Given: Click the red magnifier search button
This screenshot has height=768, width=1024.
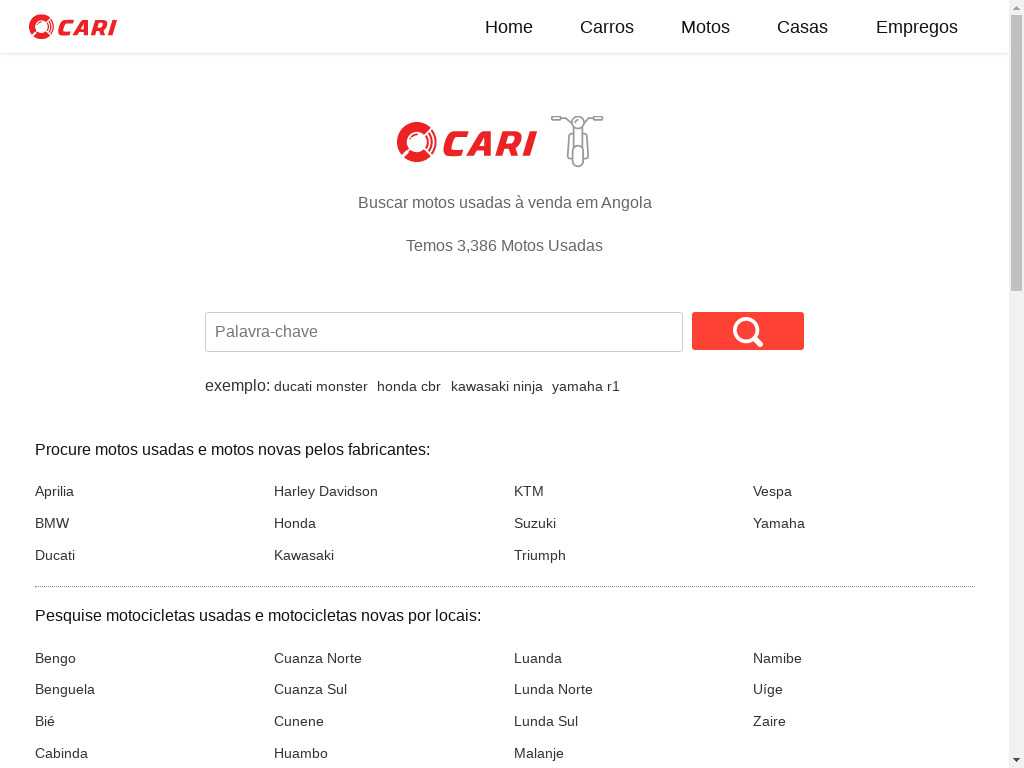Looking at the screenshot, I should [x=748, y=331].
